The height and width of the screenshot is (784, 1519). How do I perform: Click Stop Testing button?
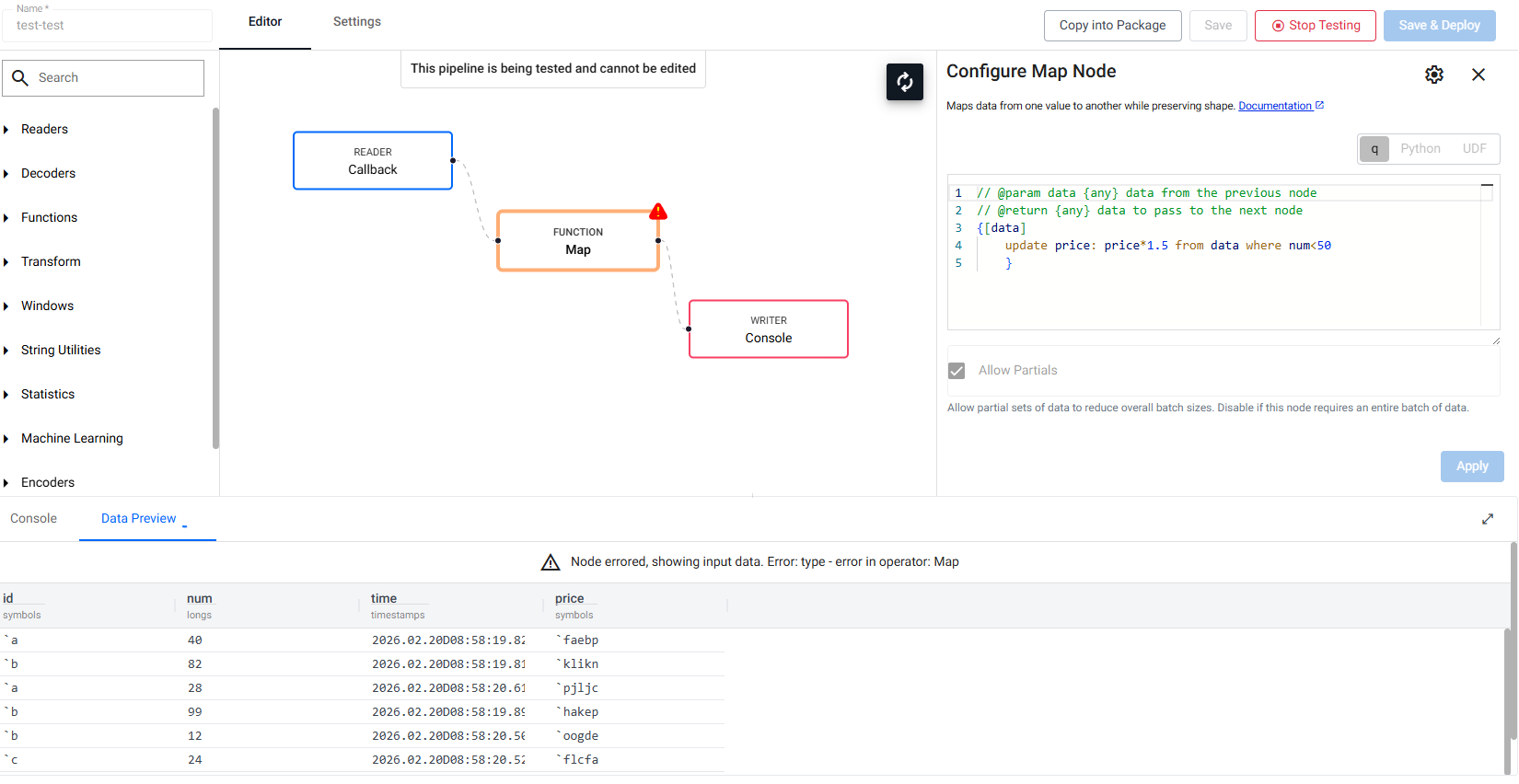coord(1316,26)
